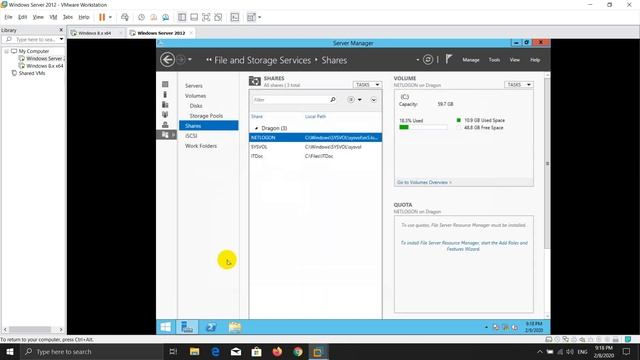Open the pause button power options dropdown
The height and width of the screenshot is (360, 640).
pos(110,17)
